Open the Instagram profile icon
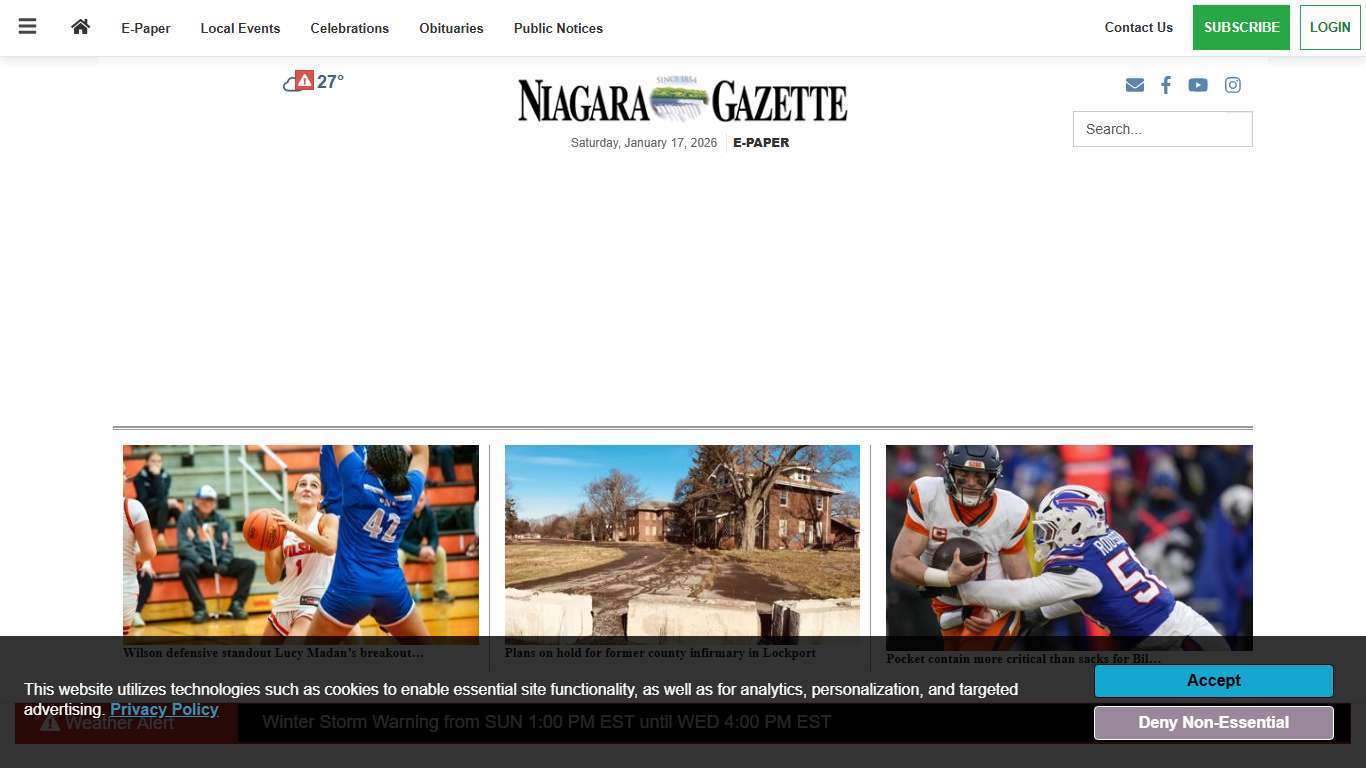Viewport: 1366px width, 768px height. coord(1233,85)
